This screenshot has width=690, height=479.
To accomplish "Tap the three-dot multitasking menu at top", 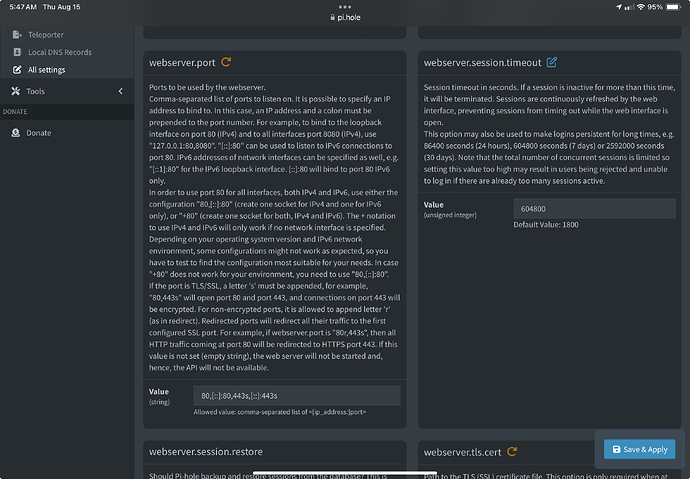I will [345, 6].
